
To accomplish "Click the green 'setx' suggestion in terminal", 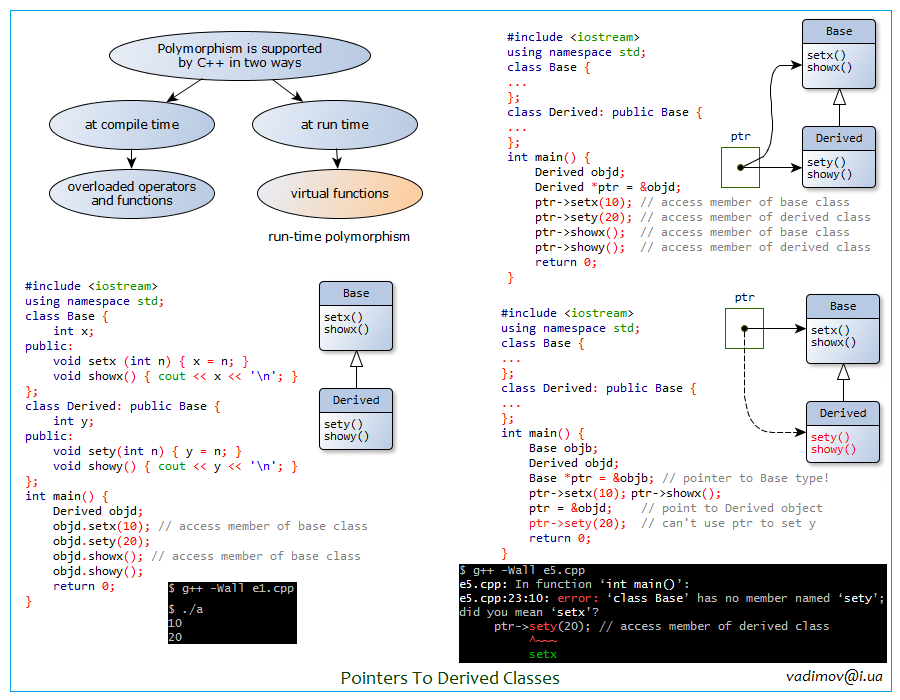I will (x=542, y=654).
